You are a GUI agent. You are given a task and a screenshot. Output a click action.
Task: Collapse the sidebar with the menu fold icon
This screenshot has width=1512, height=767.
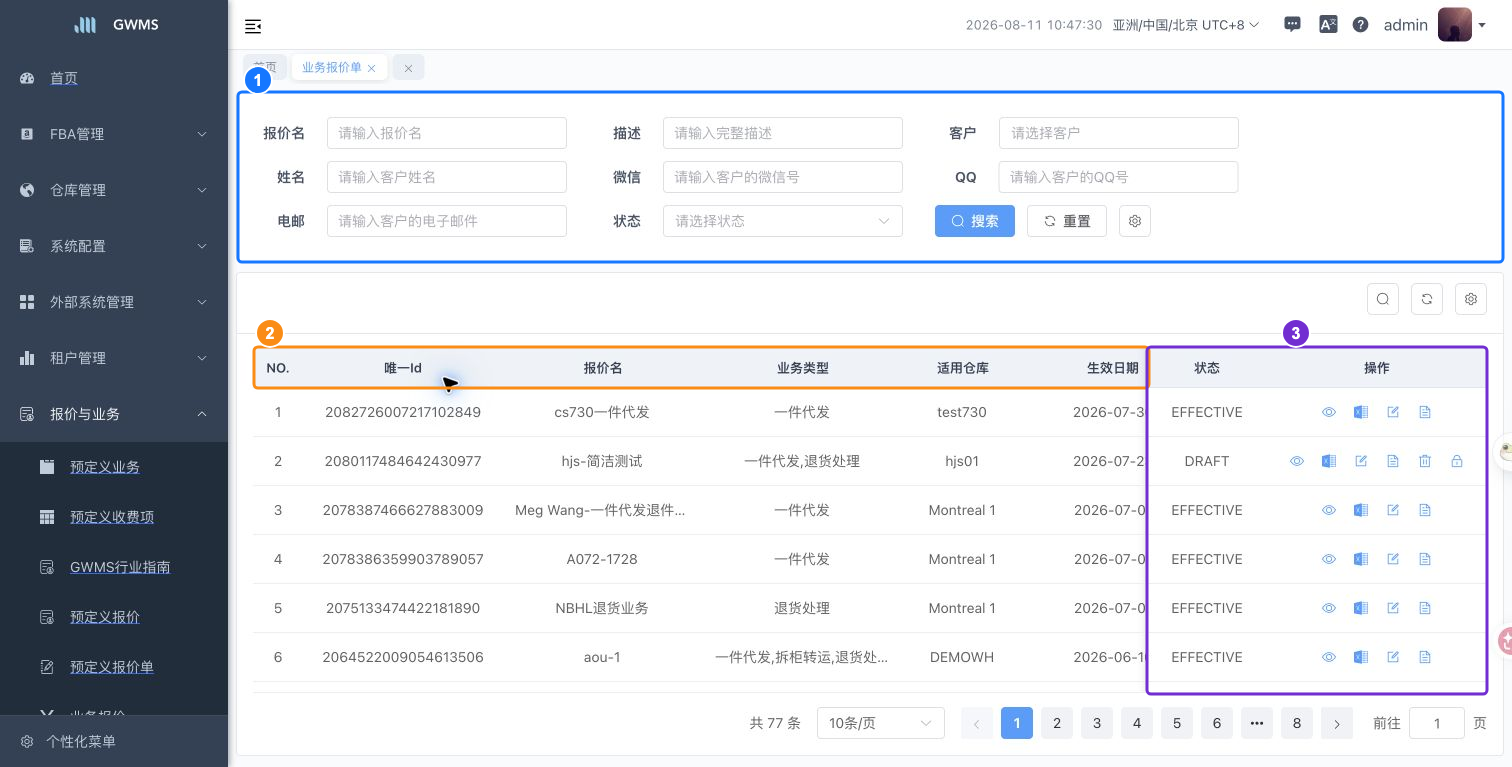pyautogui.click(x=253, y=26)
